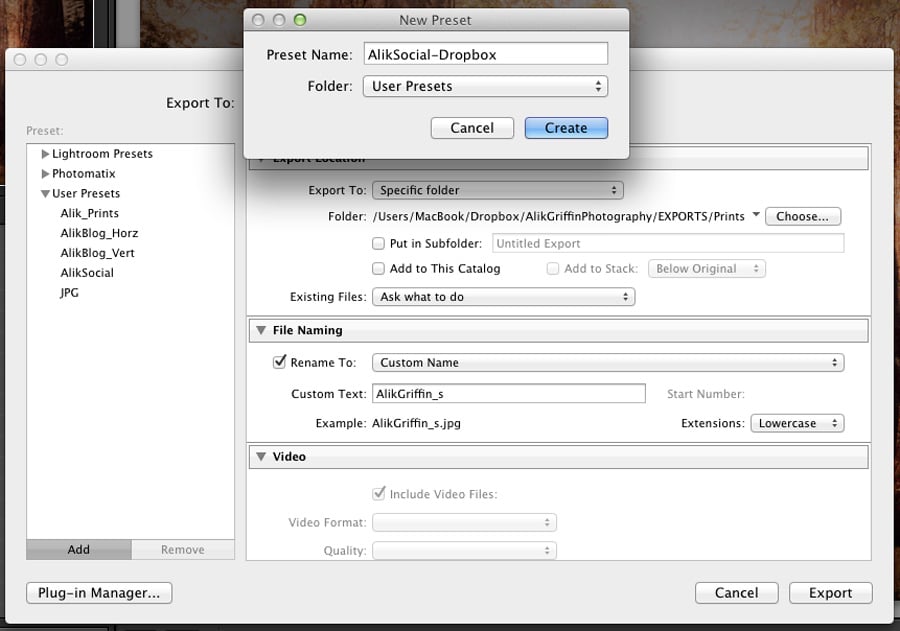Enable the Put in Subfolder option

(378, 243)
